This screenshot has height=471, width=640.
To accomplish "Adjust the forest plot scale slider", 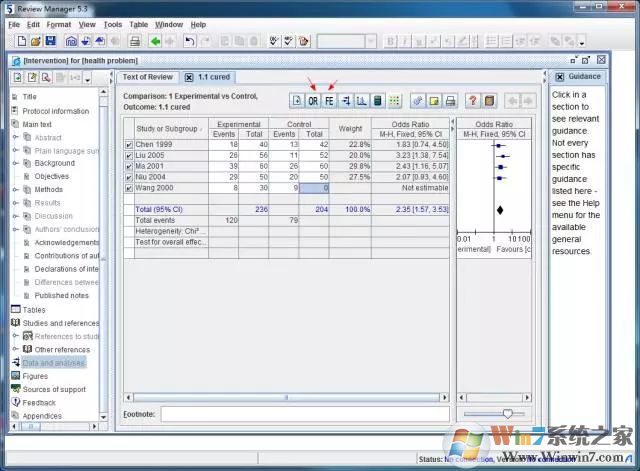I will click(507, 413).
